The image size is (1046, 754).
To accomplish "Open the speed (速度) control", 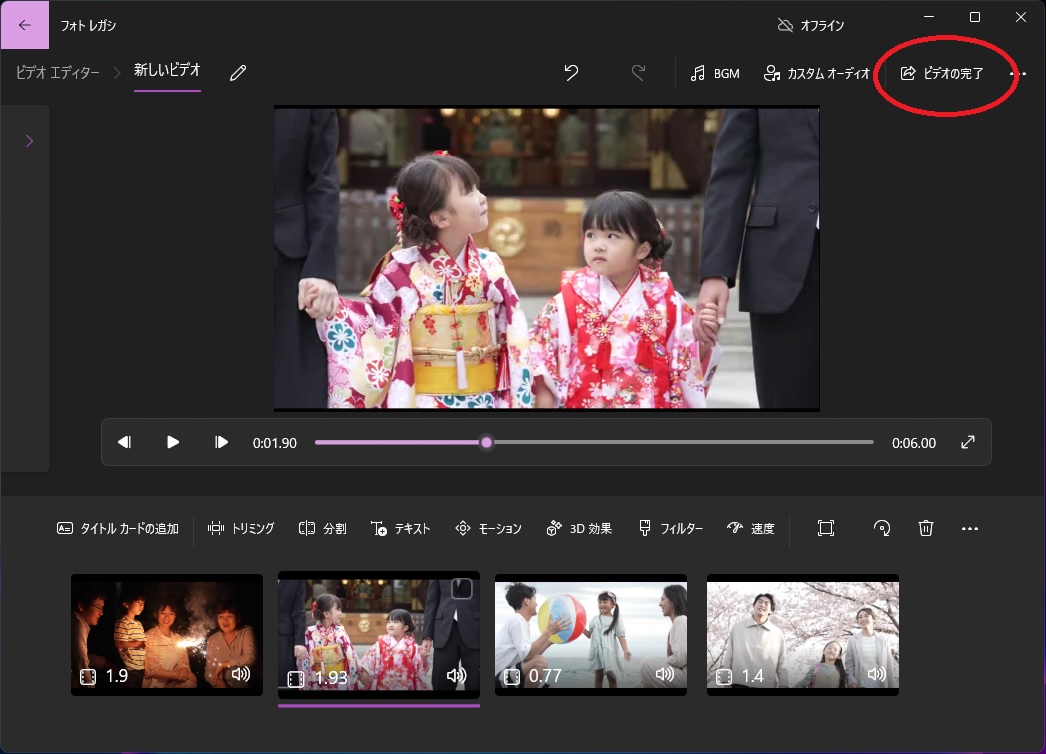I will click(x=751, y=528).
